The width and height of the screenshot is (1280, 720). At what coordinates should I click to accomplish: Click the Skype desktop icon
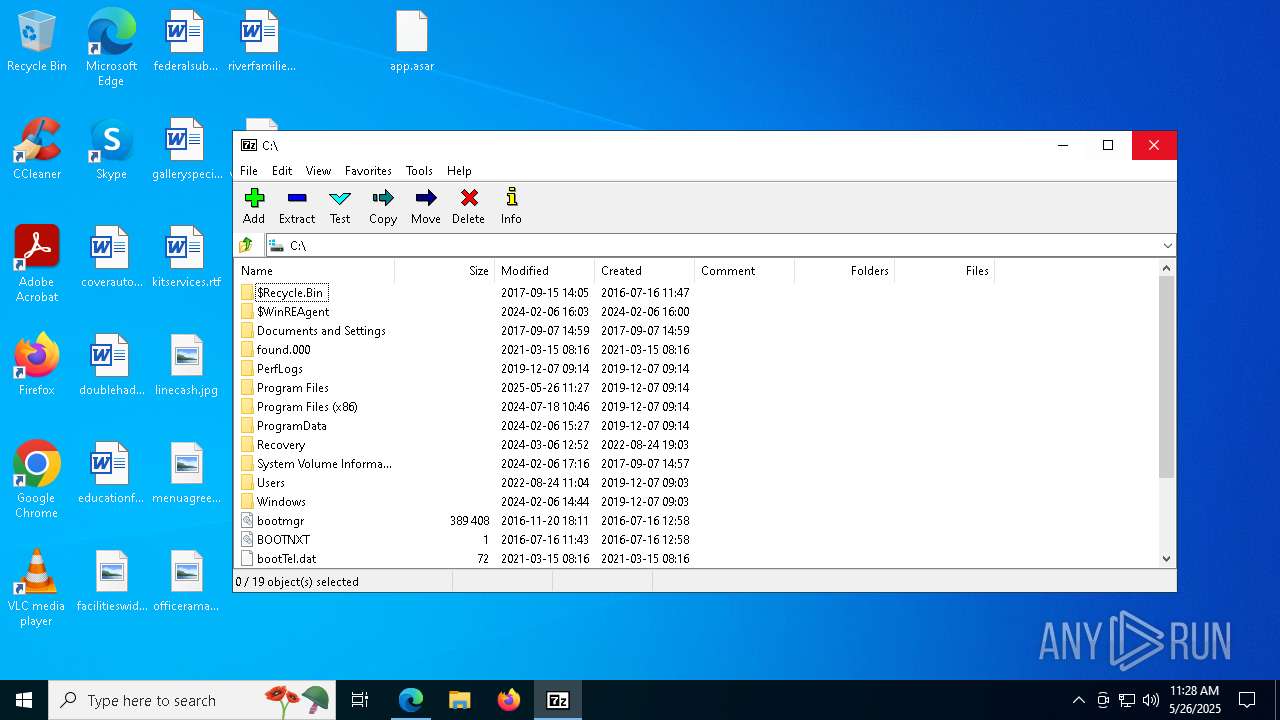[111, 150]
